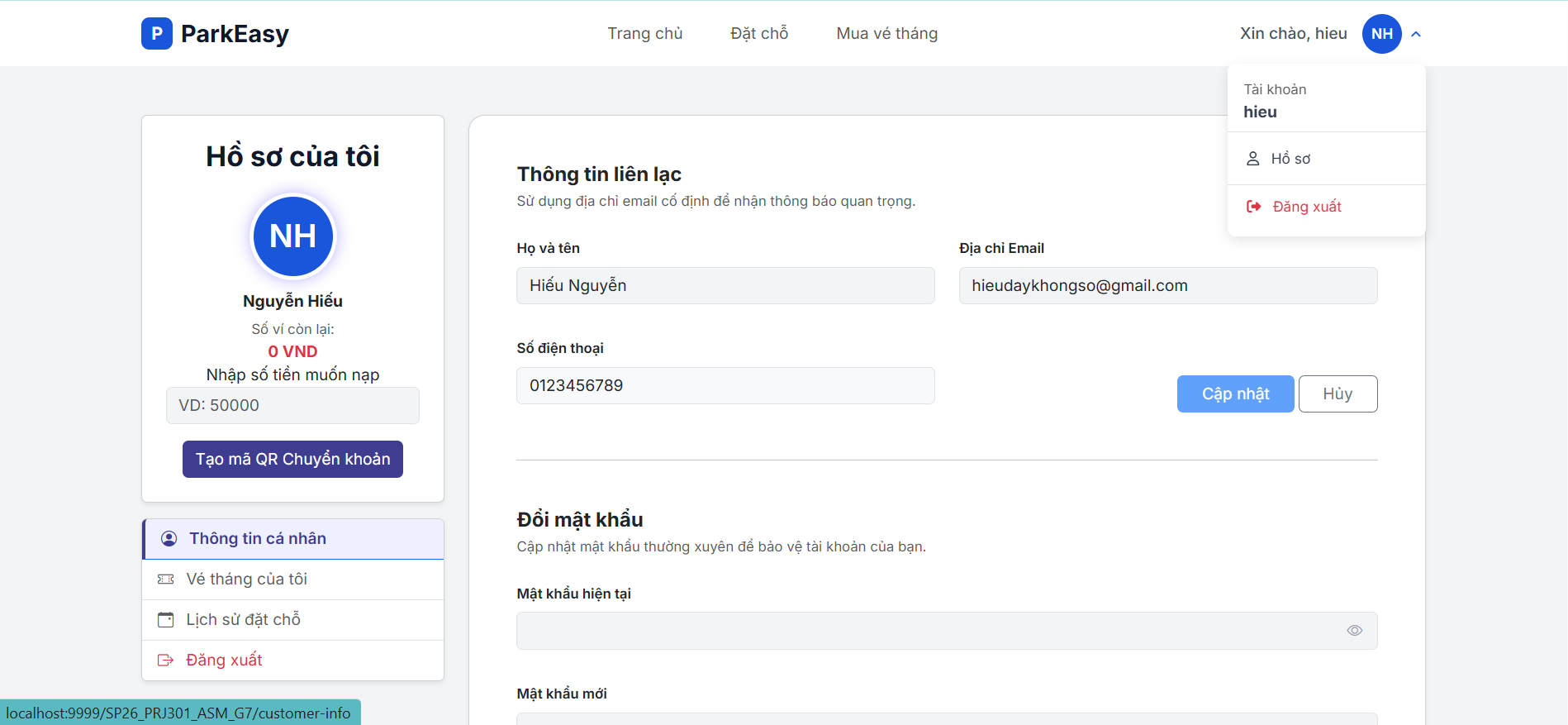Toggle current password visibility eye icon
Viewport: 1568px width, 725px height.
[x=1354, y=631]
